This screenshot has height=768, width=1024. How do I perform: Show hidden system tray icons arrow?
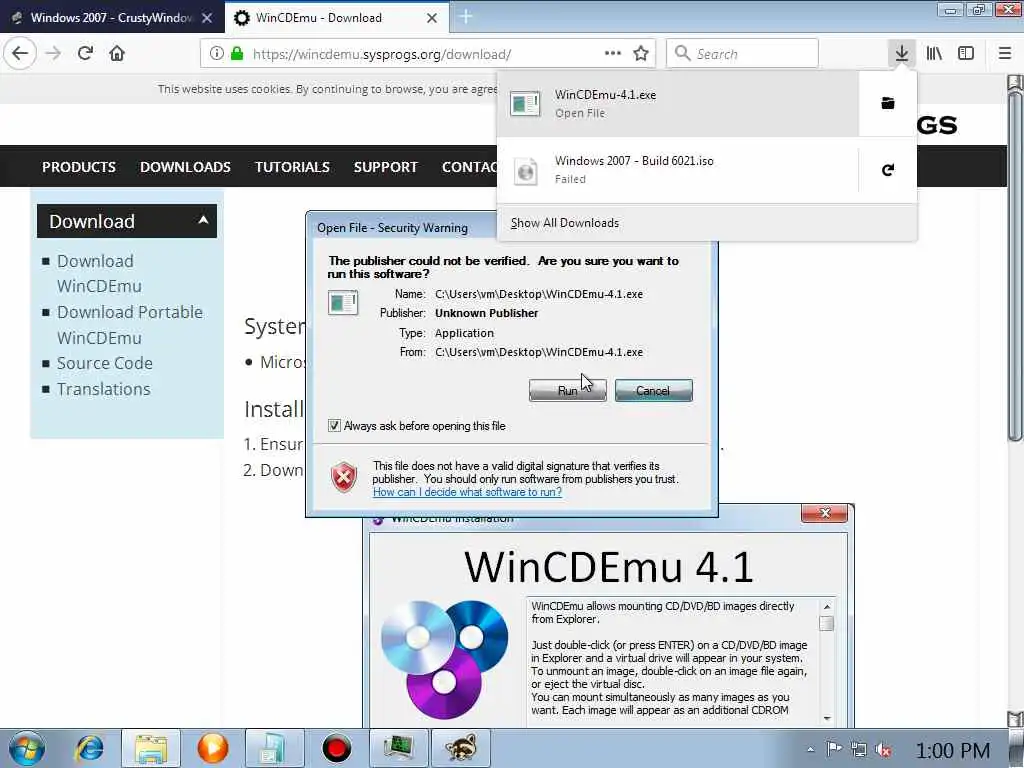tap(810, 750)
